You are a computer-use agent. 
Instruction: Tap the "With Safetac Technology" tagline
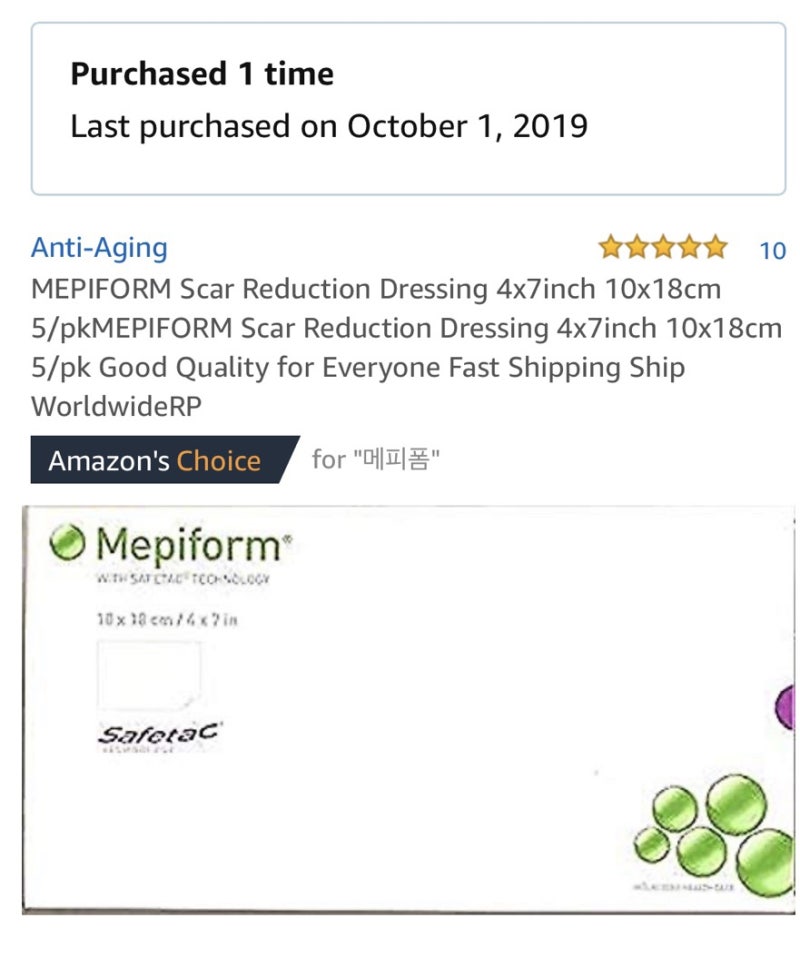(184, 579)
